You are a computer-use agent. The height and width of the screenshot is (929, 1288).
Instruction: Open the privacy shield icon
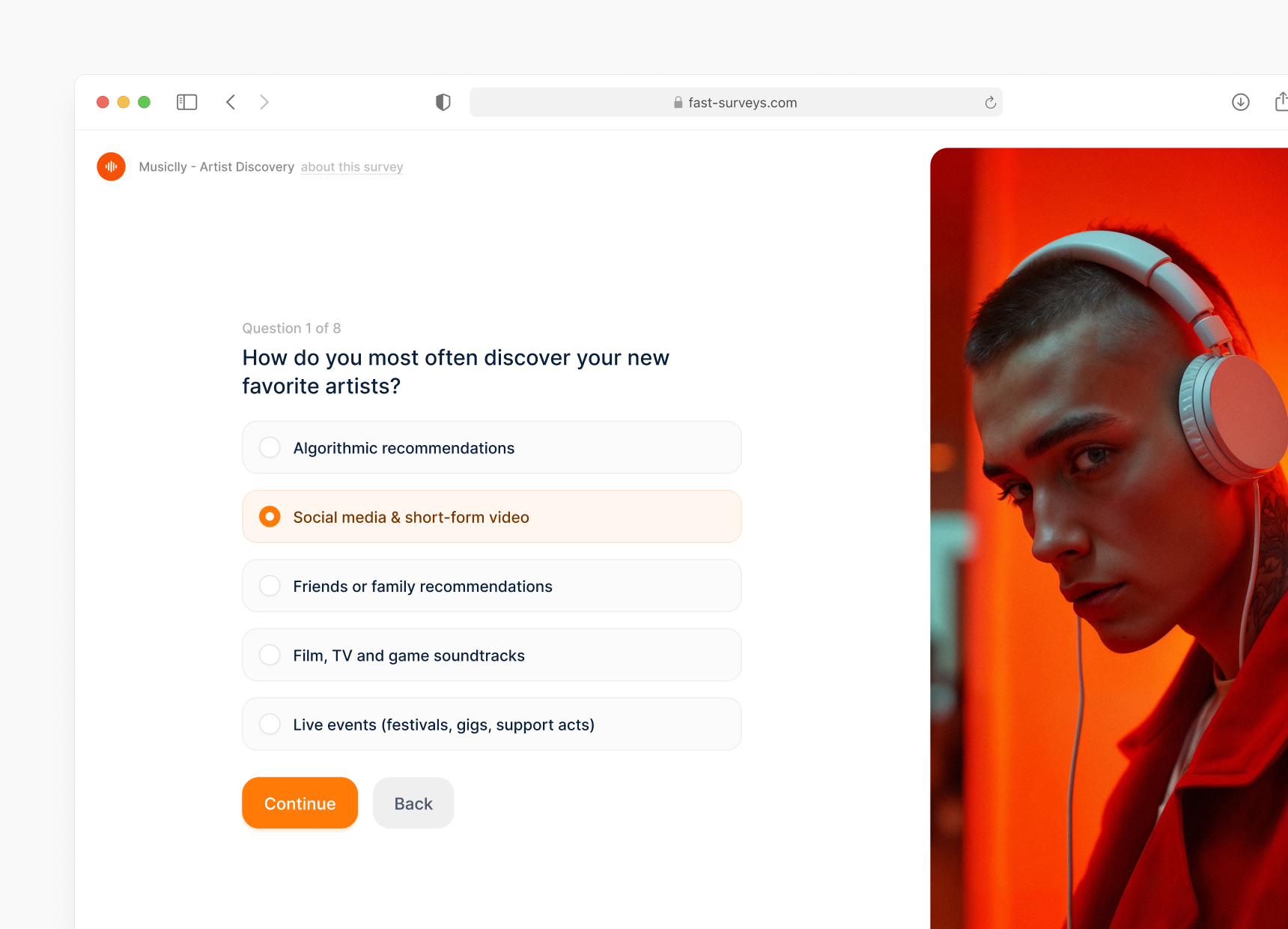click(443, 102)
